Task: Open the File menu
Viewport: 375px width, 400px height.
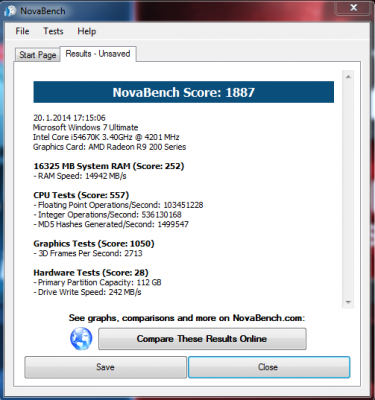Action: point(22,31)
